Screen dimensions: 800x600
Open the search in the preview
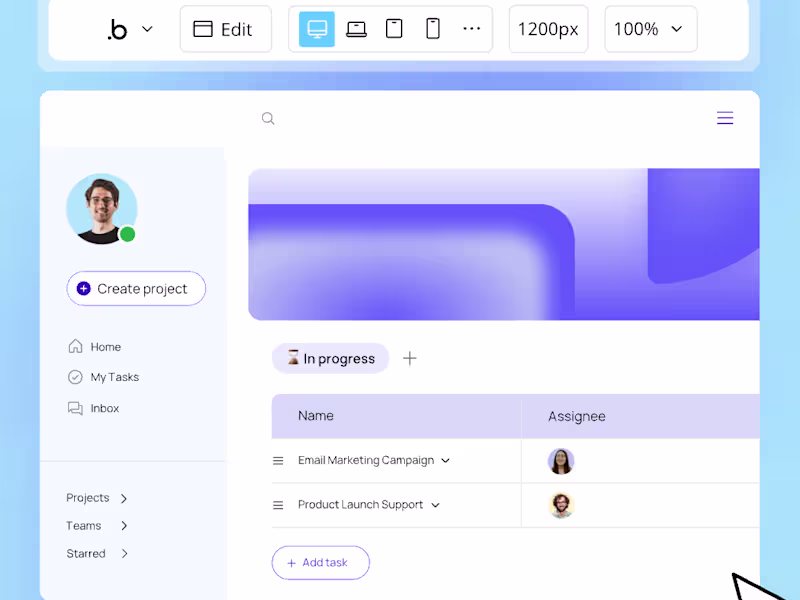(268, 118)
